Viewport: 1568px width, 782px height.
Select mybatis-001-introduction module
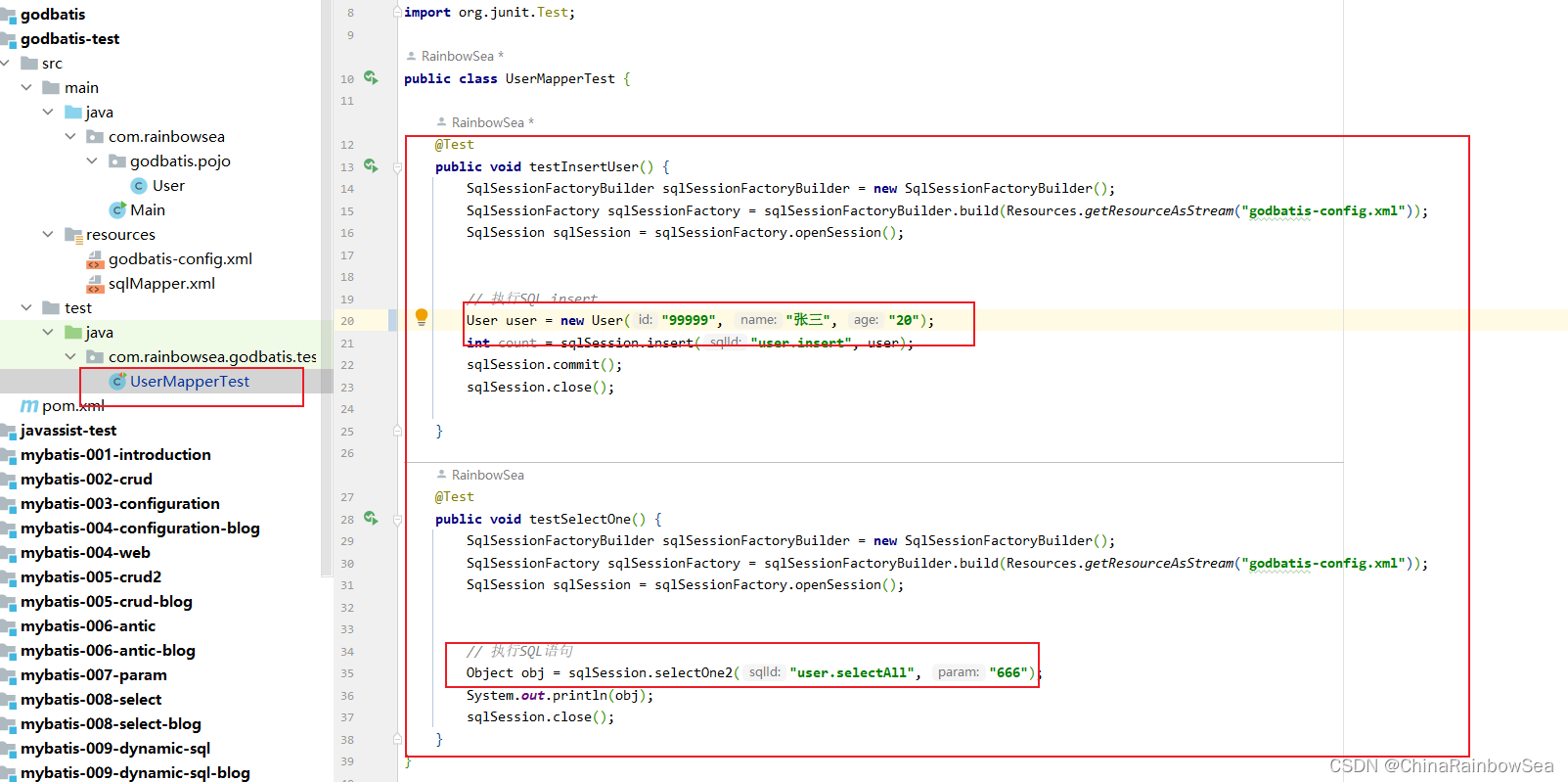point(115,455)
